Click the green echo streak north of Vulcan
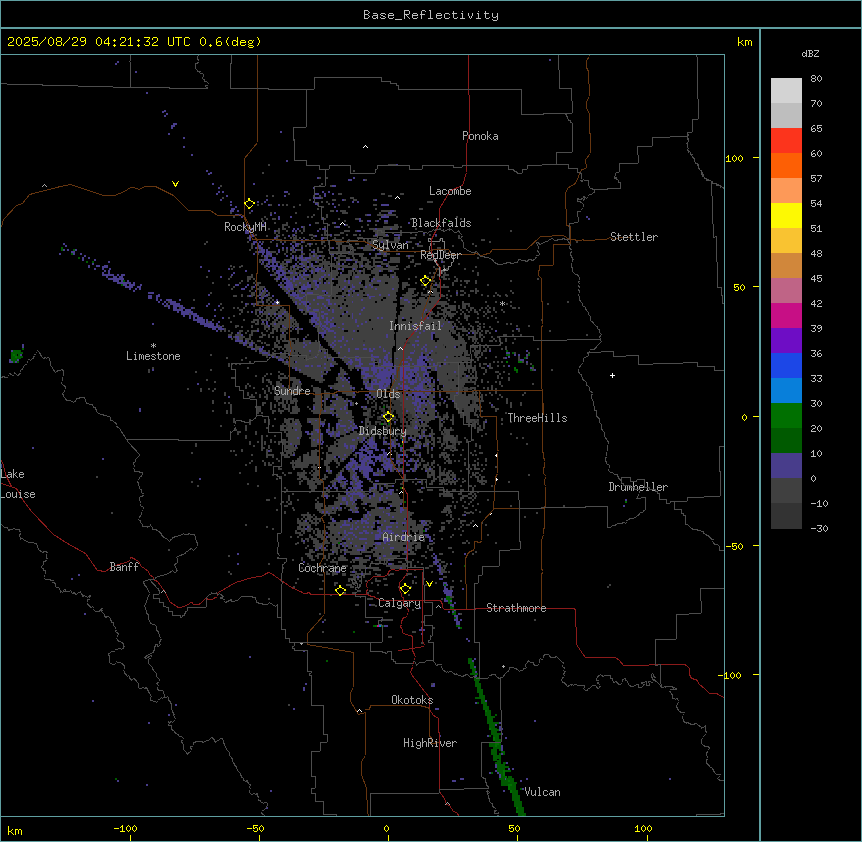Viewport: 862px width, 842px height. pos(496,739)
